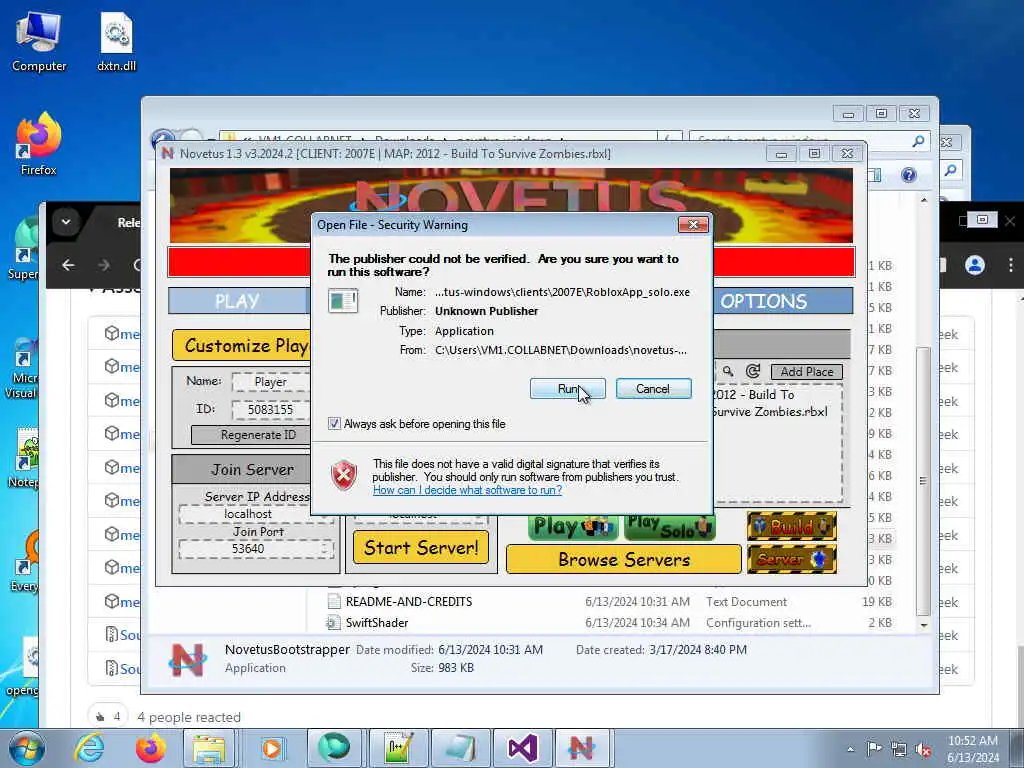
Task: Click Cancel in the security warning dialog
Action: tap(653, 389)
